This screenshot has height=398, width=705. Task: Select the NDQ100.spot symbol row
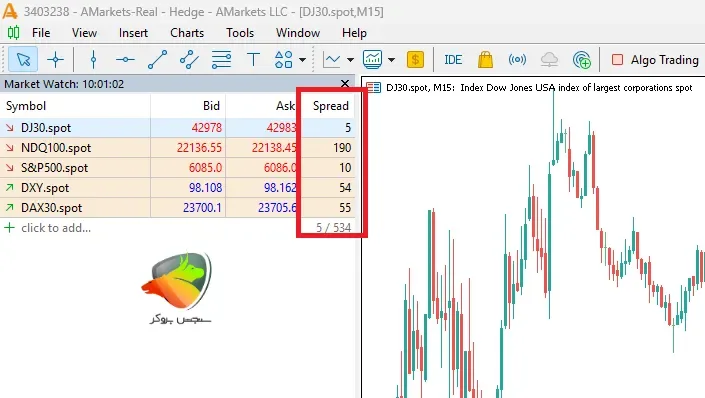click(x=178, y=148)
